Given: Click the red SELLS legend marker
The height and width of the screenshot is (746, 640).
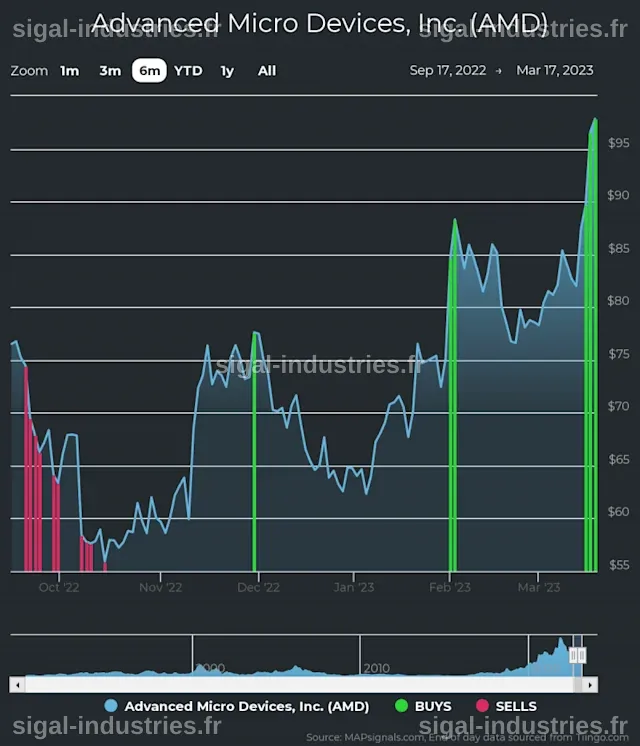Looking at the screenshot, I should coord(482,706).
